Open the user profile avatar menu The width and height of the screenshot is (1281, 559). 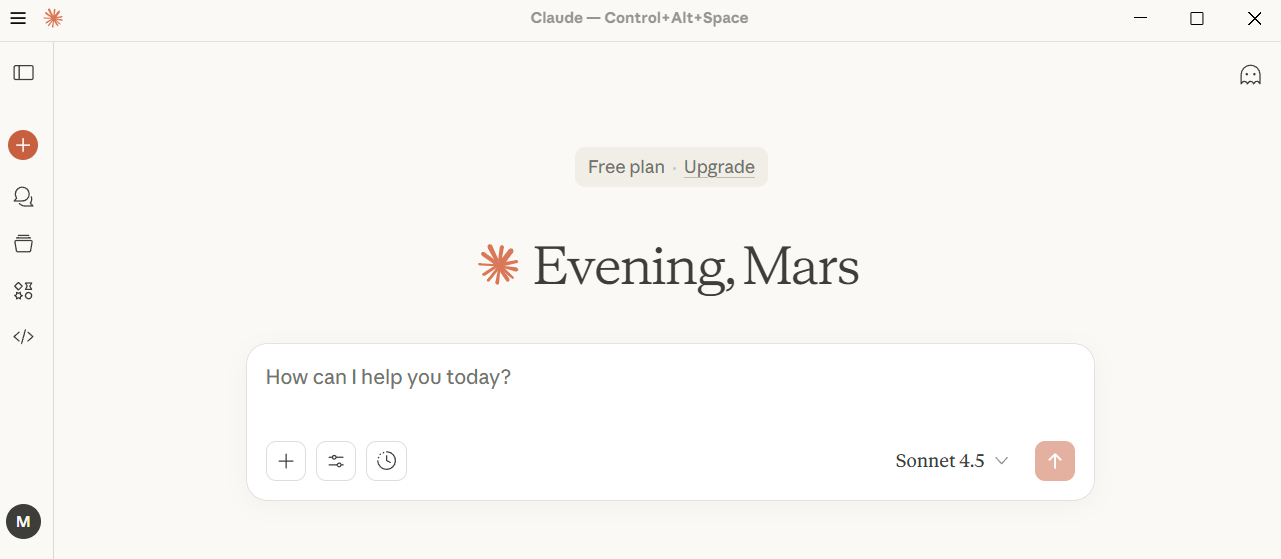[x=23, y=521]
